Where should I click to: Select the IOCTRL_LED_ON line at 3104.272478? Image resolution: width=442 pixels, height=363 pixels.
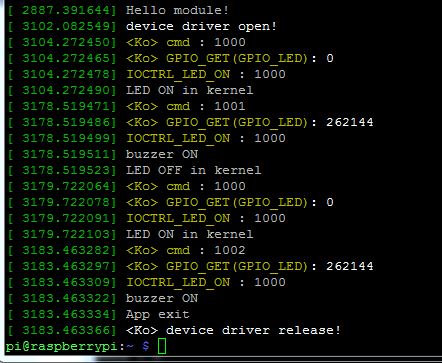(x=206, y=74)
